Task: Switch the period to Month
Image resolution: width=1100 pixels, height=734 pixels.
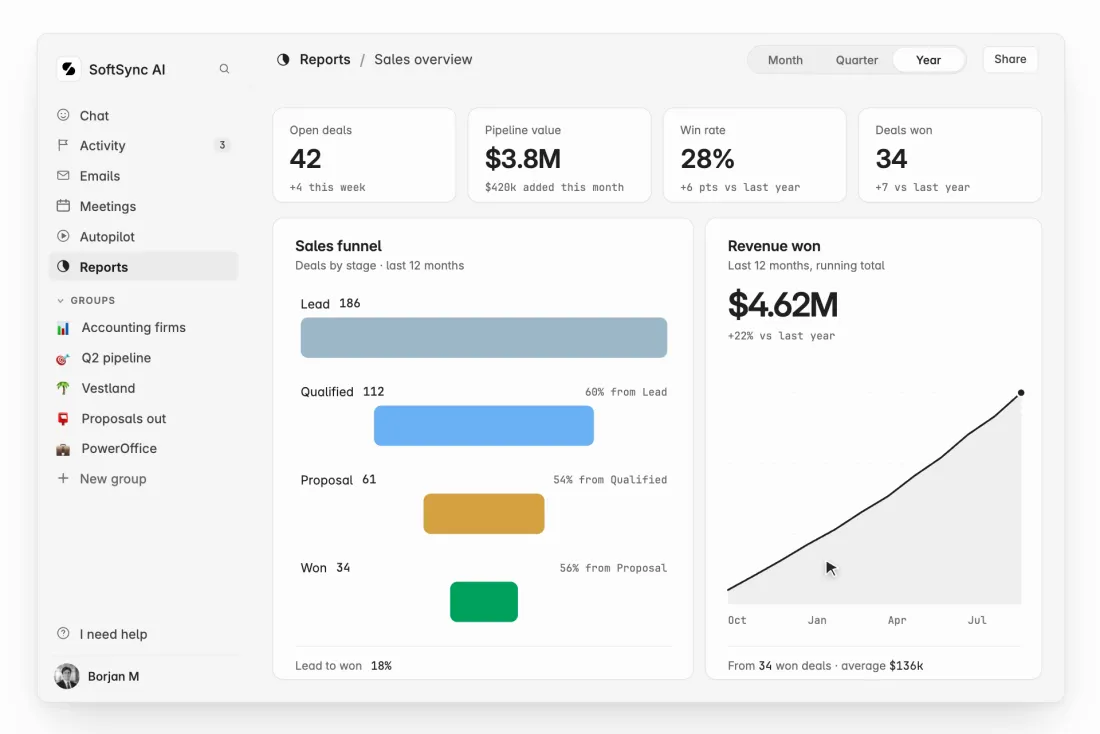Action: coord(785,60)
